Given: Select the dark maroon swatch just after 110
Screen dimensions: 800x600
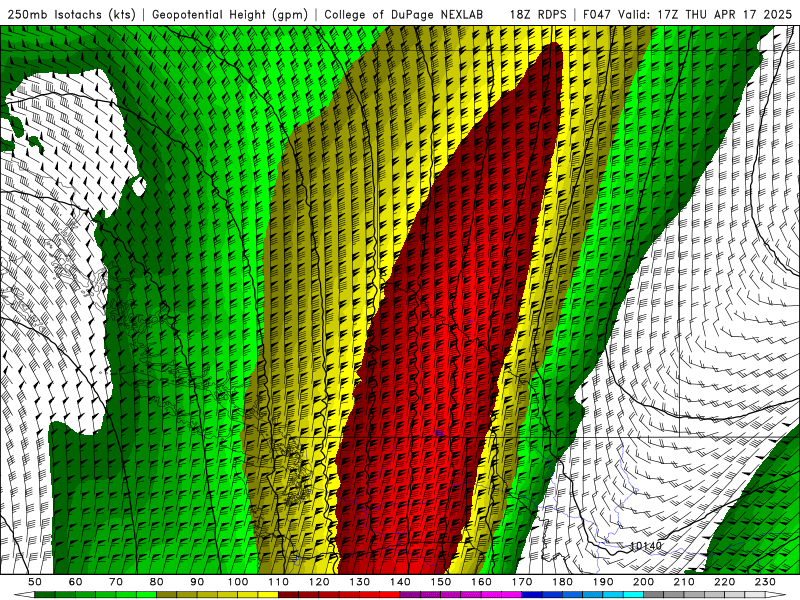Looking at the screenshot, I should tap(289, 595).
